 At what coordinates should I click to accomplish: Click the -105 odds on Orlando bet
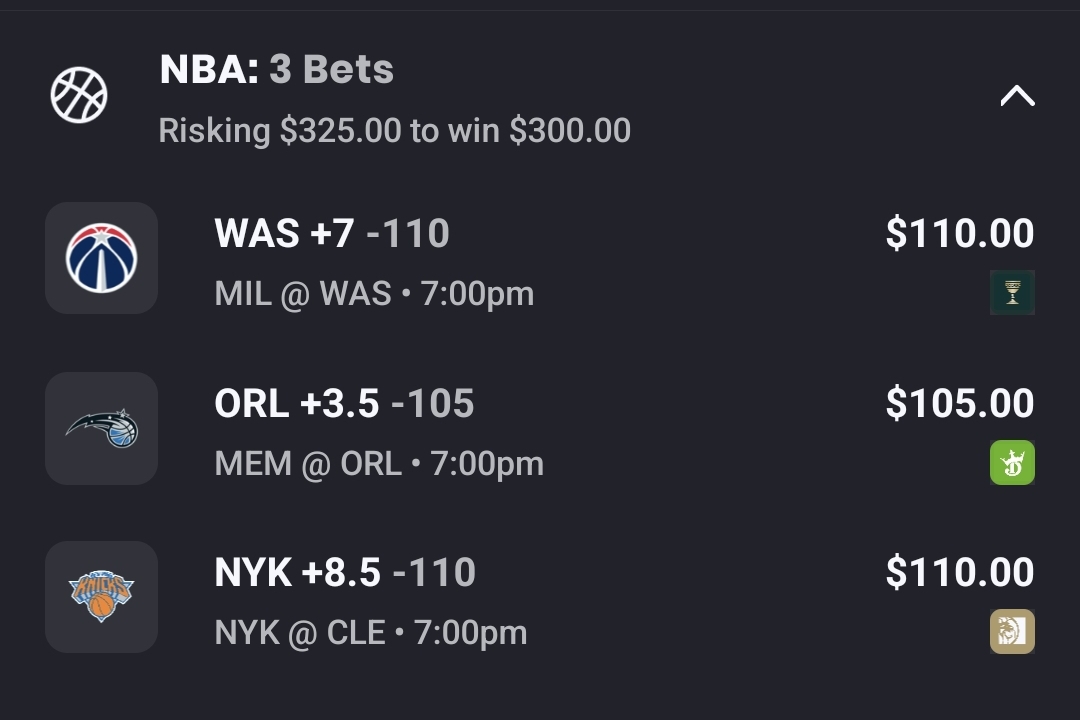[432, 404]
